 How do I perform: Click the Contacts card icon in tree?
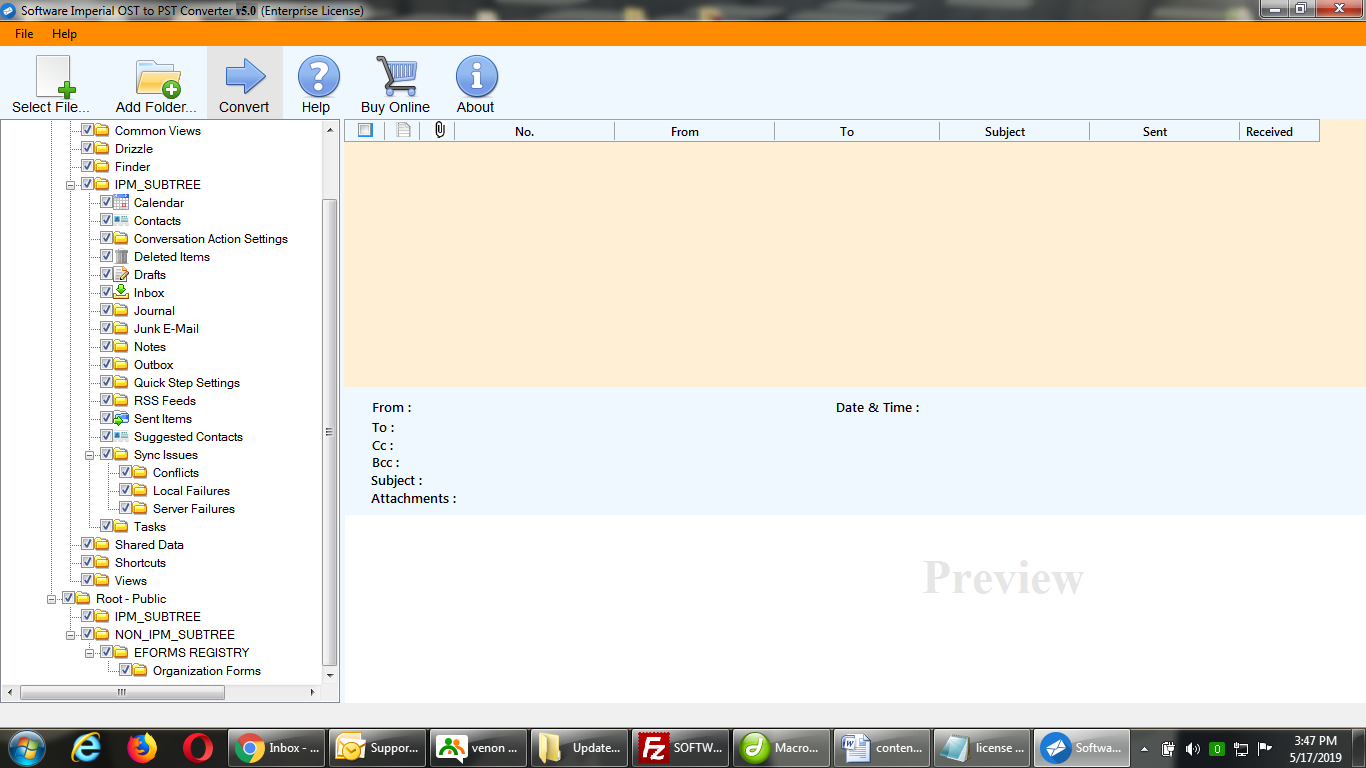[x=121, y=220]
